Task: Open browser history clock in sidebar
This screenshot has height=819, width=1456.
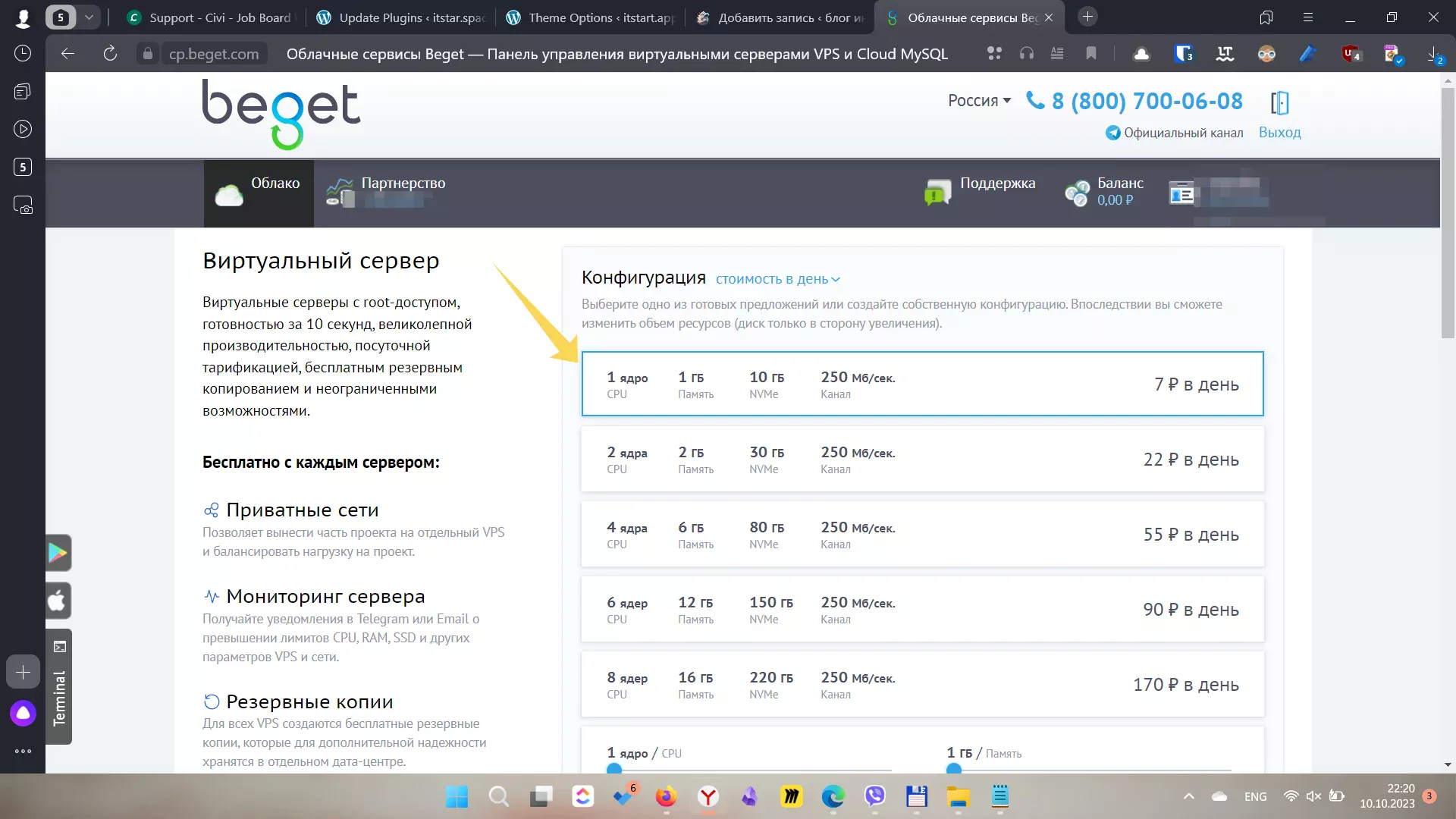Action: click(23, 53)
